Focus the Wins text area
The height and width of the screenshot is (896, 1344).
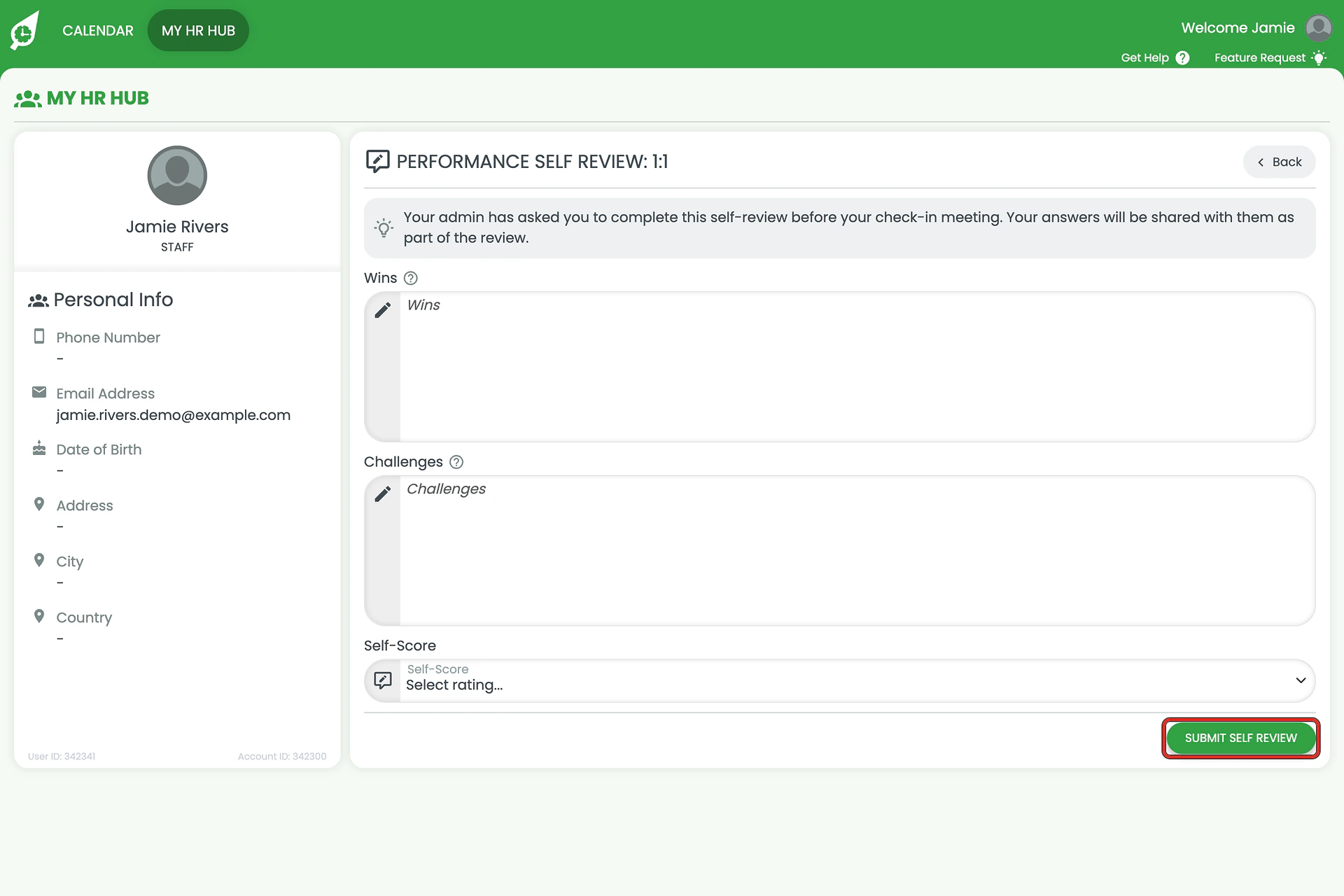[x=857, y=367]
